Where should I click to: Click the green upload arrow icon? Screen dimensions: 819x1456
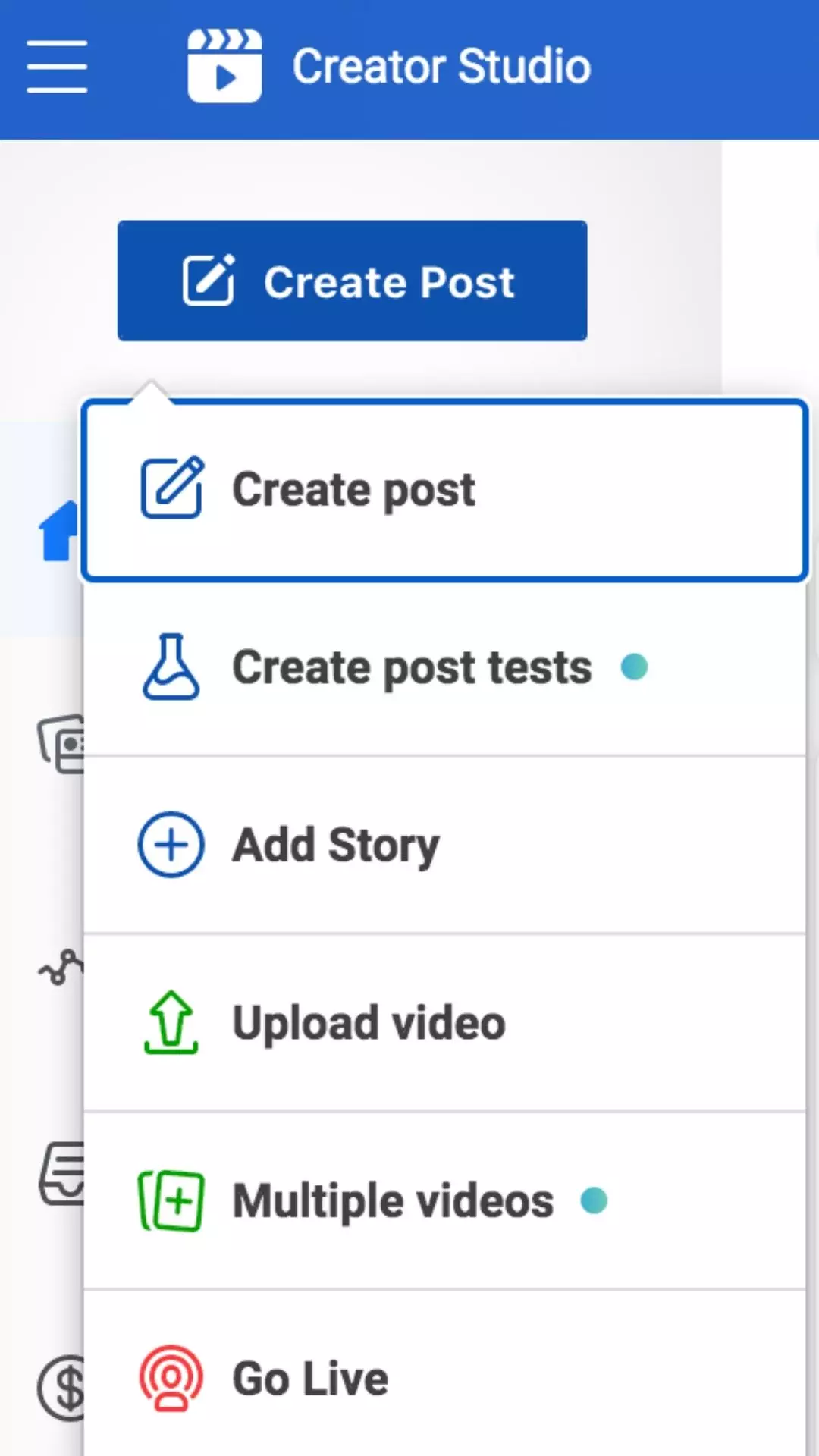coord(171,1022)
